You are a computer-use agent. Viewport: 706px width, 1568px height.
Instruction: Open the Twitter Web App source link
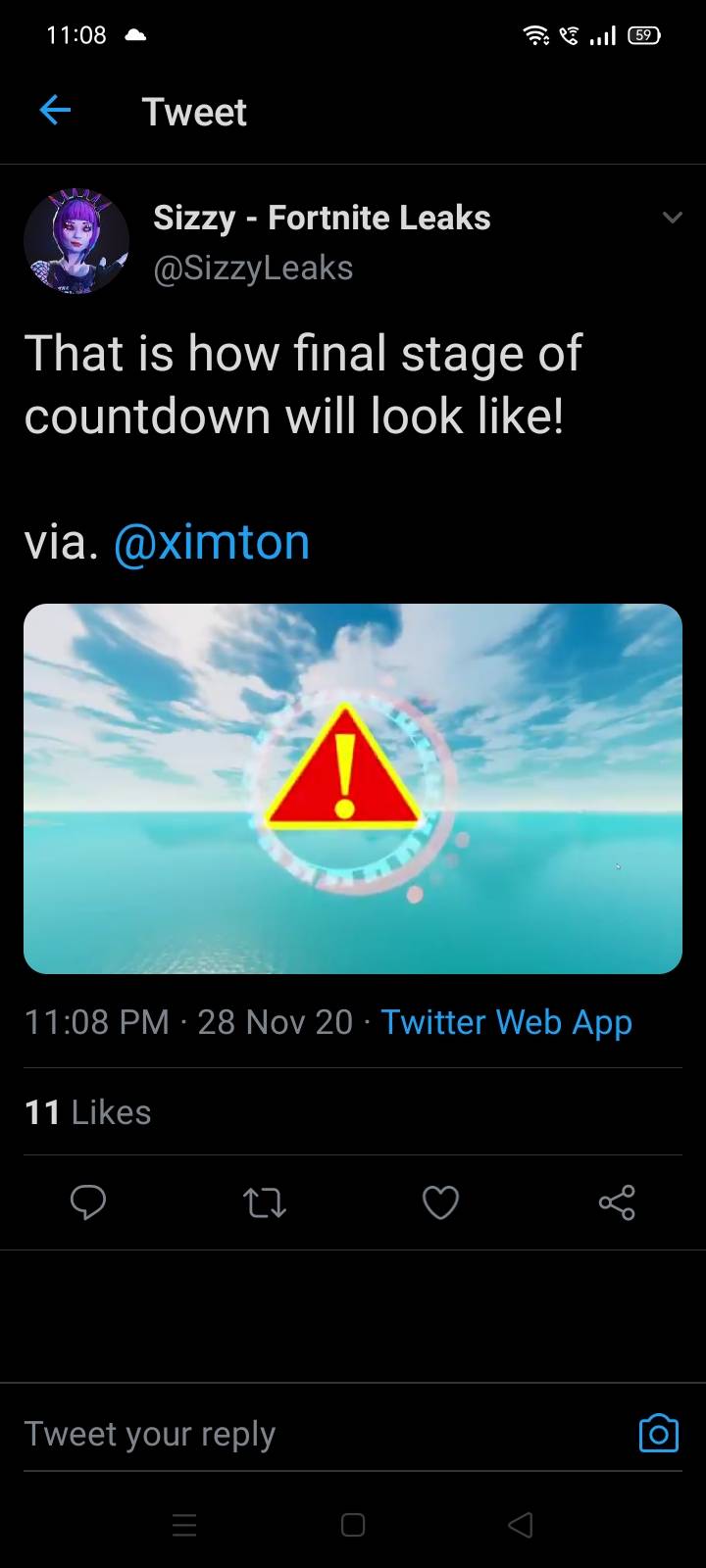pyautogui.click(x=506, y=1022)
